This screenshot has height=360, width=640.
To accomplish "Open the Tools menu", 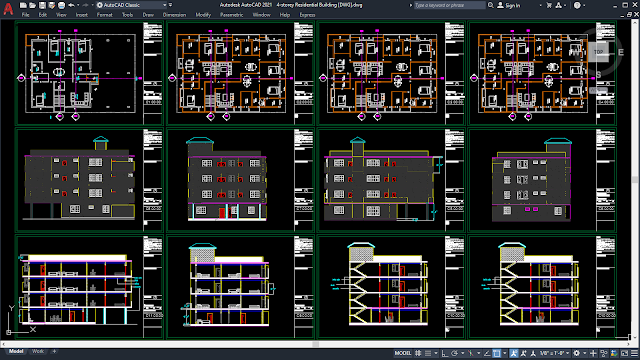I will click(x=127, y=15).
